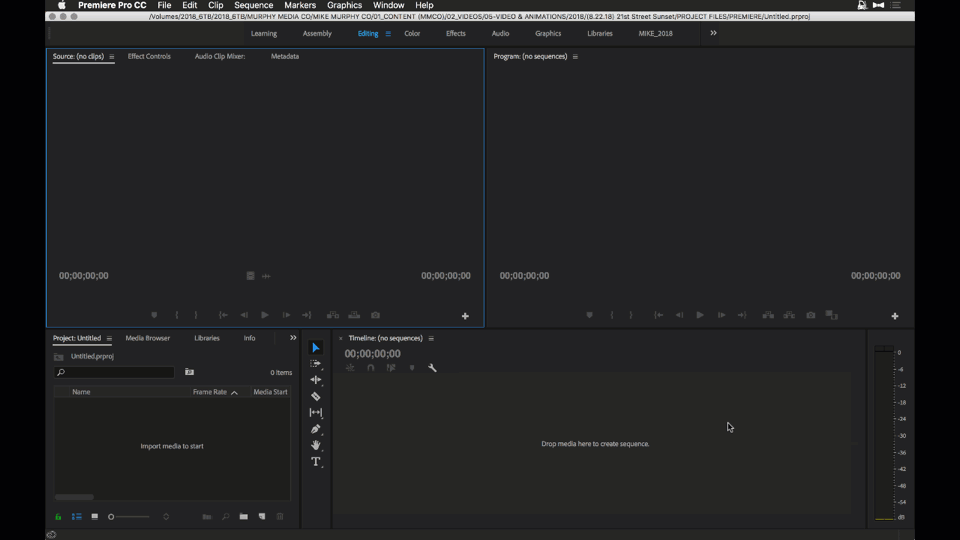
Task: Export frame from Program monitor camera icon
Action: coord(811,315)
